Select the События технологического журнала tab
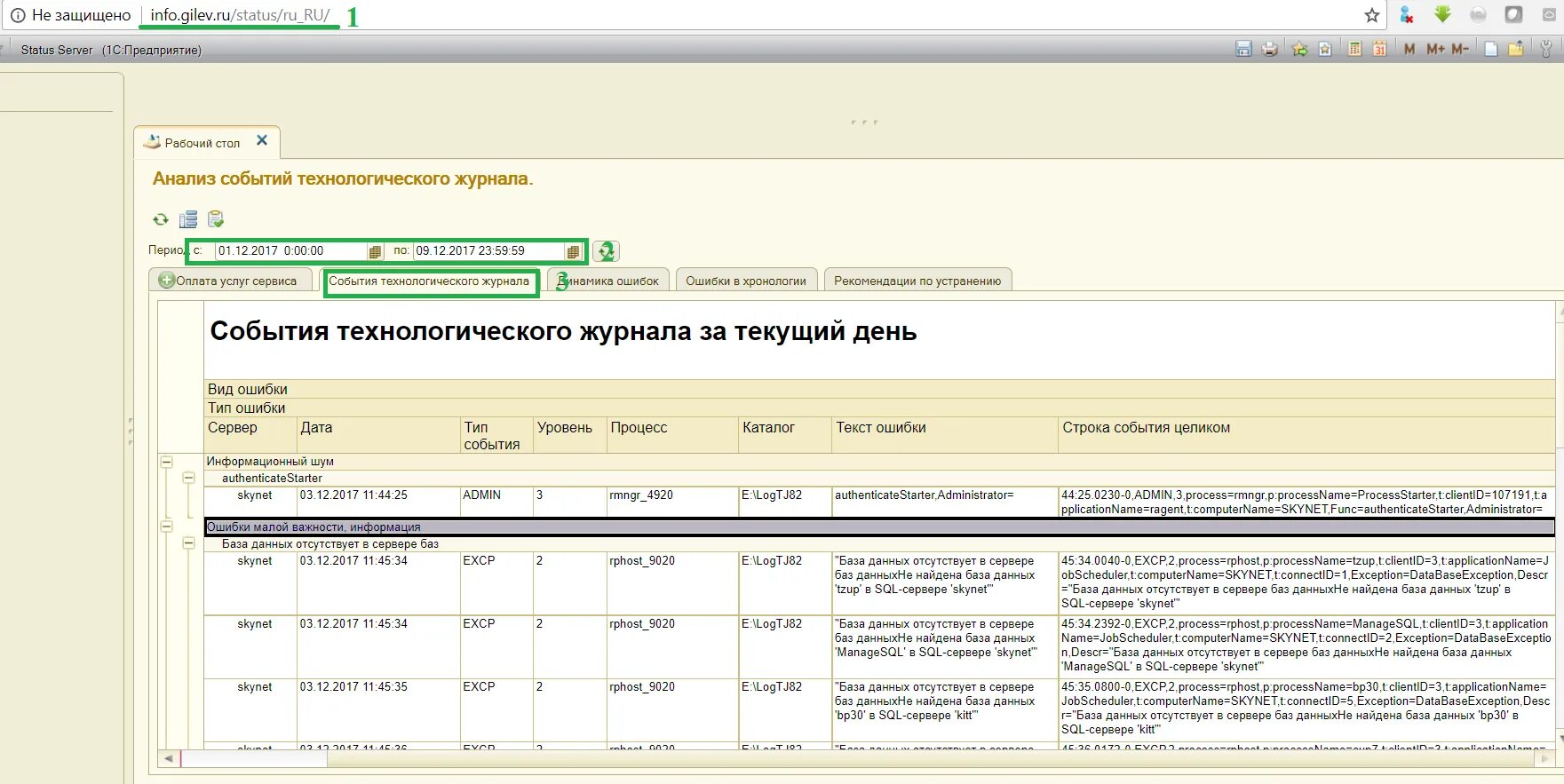1564x784 pixels. [429, 281]
